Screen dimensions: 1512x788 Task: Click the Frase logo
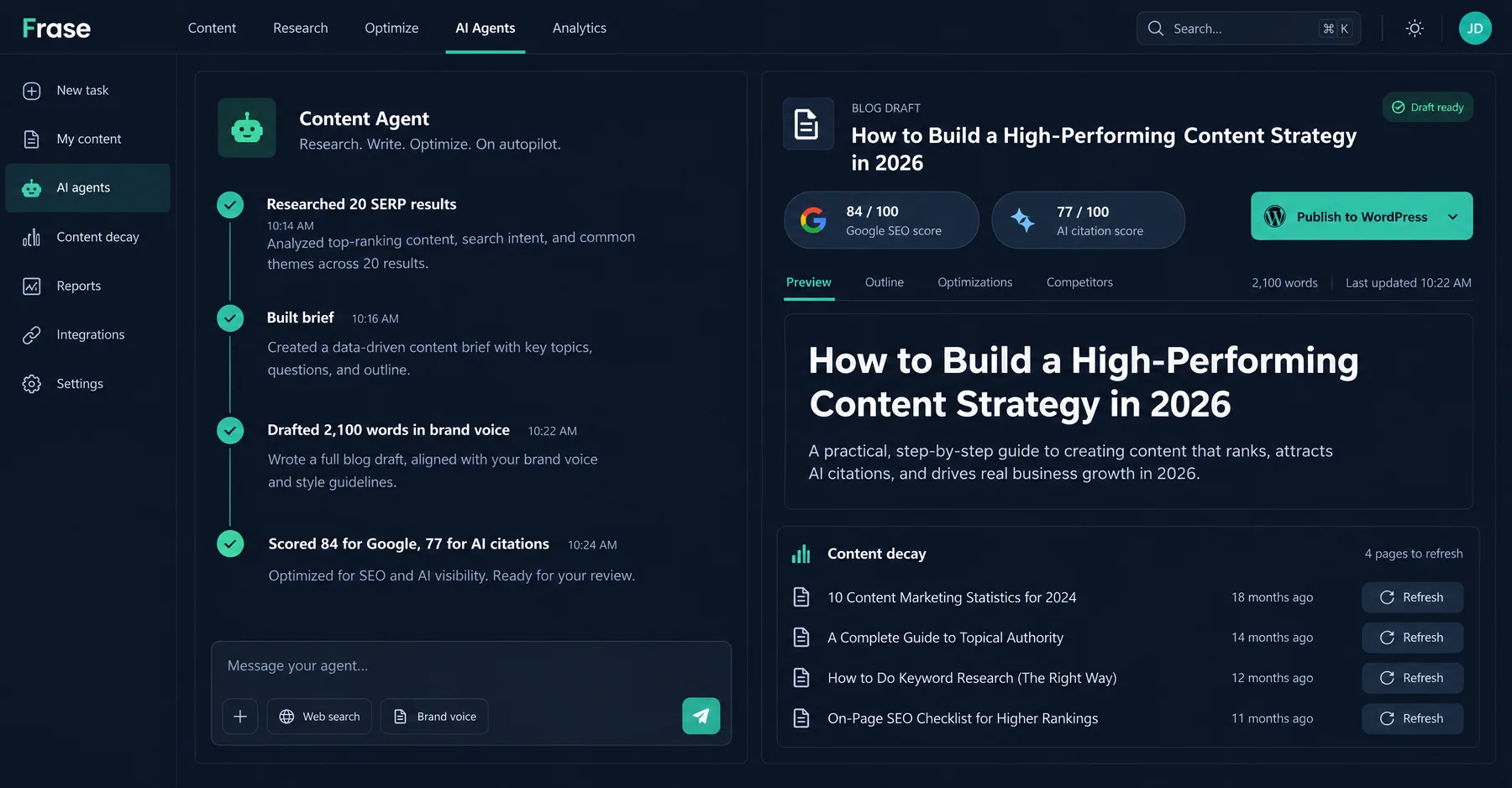pos(56,29)
